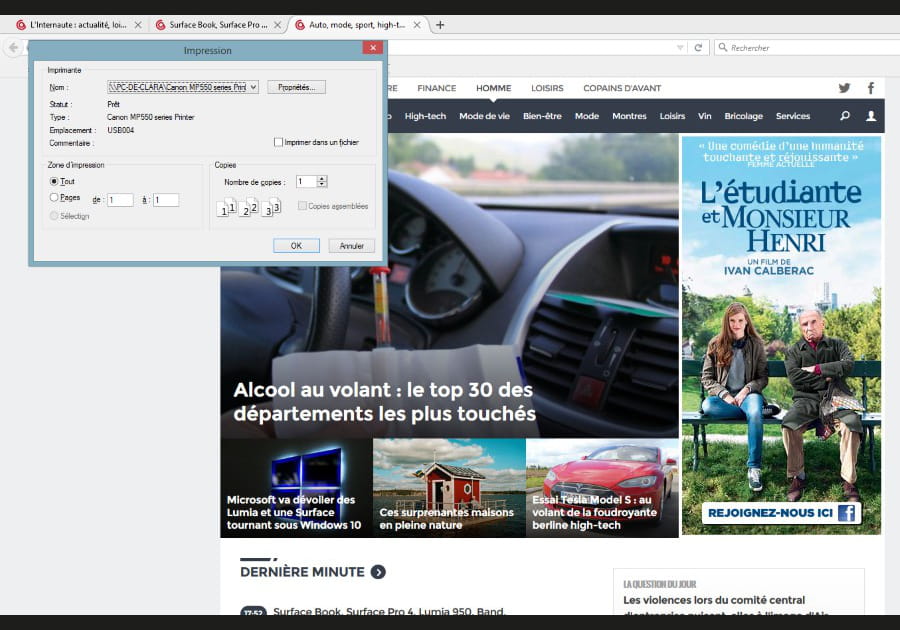Screen dimensions: 900x630
Task: Select the Pages print range option
Action: tap(55, 198)
